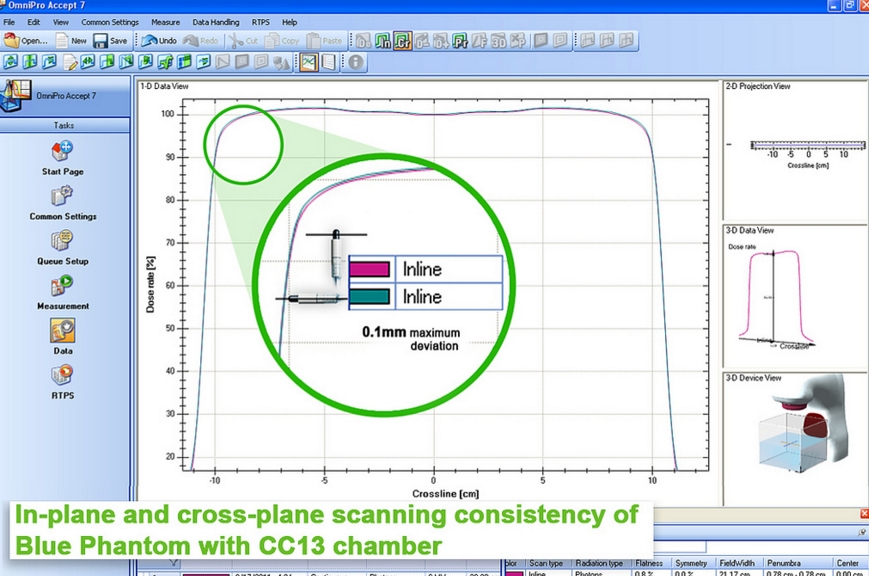Click the pin icon on the lower panel

tap(862, 532)
